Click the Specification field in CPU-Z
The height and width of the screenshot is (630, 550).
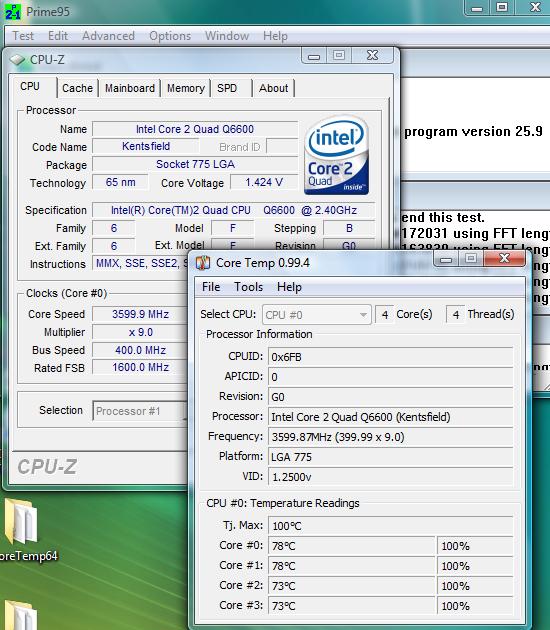[x=233, y=210]
